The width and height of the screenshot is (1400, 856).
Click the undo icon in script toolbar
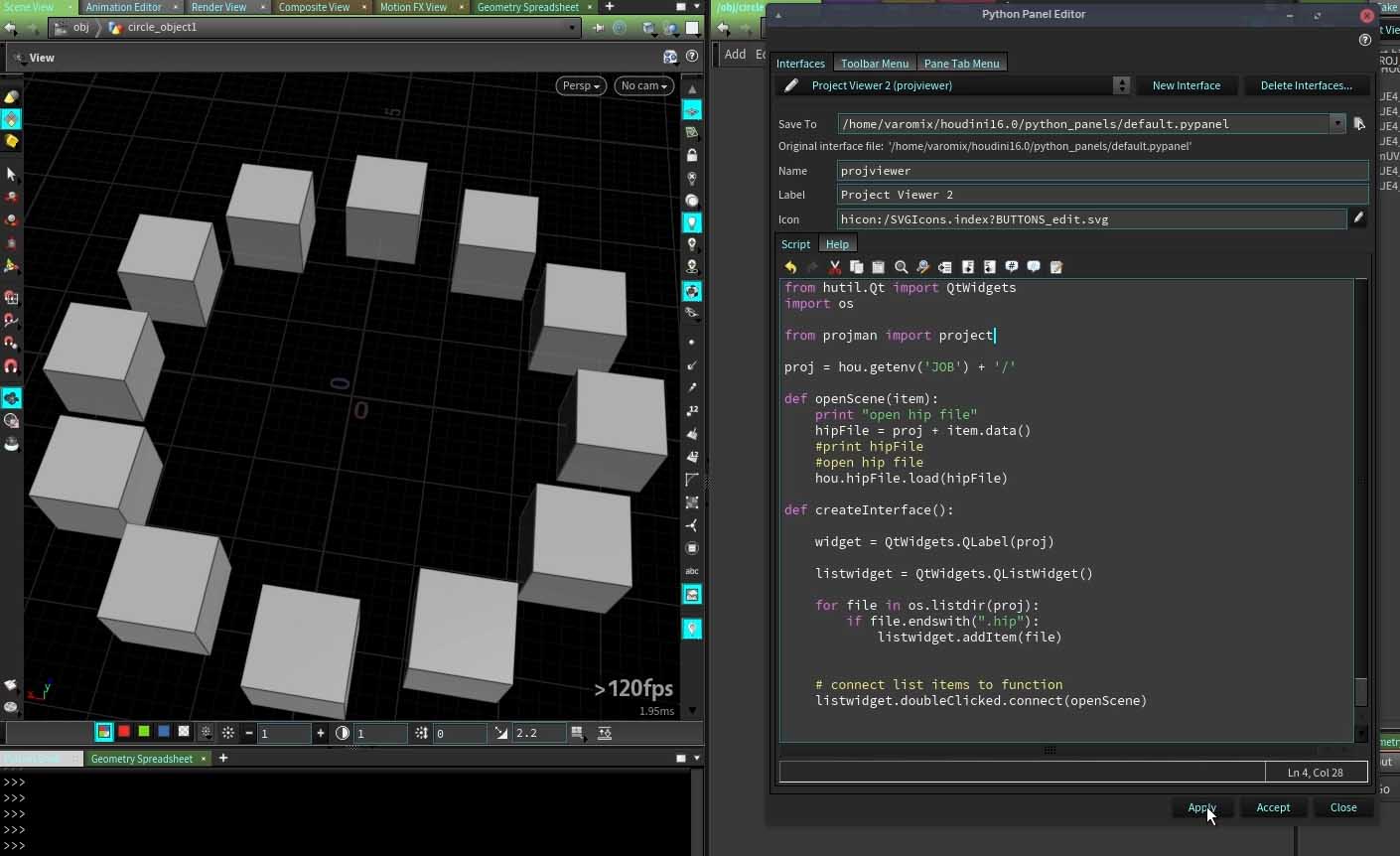pyautogui.click(x=790, y=267)
